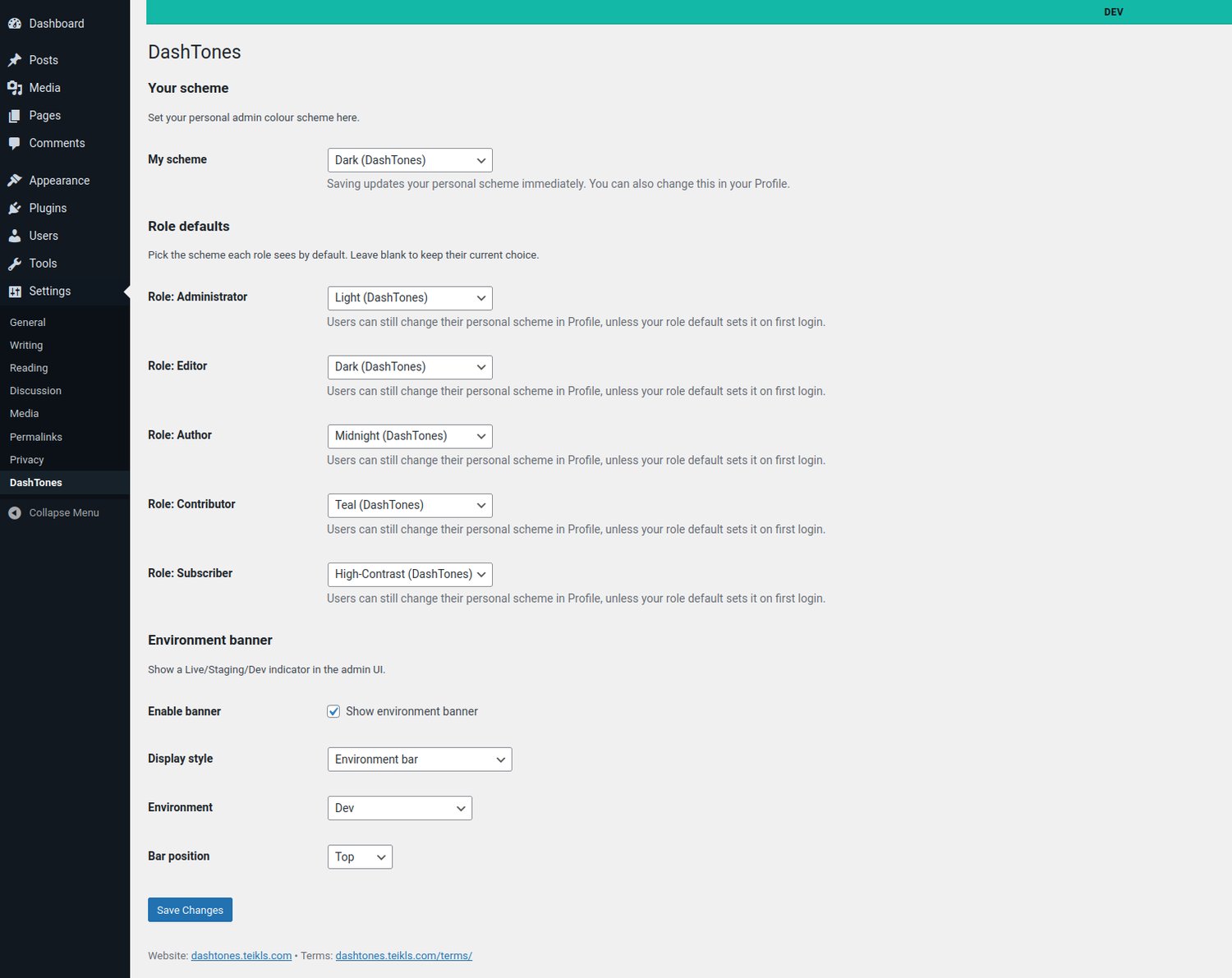Click the Role defaults section heading
This screenshot has height=978, width=1232.
pyautogui.click(x=189, y=227)
